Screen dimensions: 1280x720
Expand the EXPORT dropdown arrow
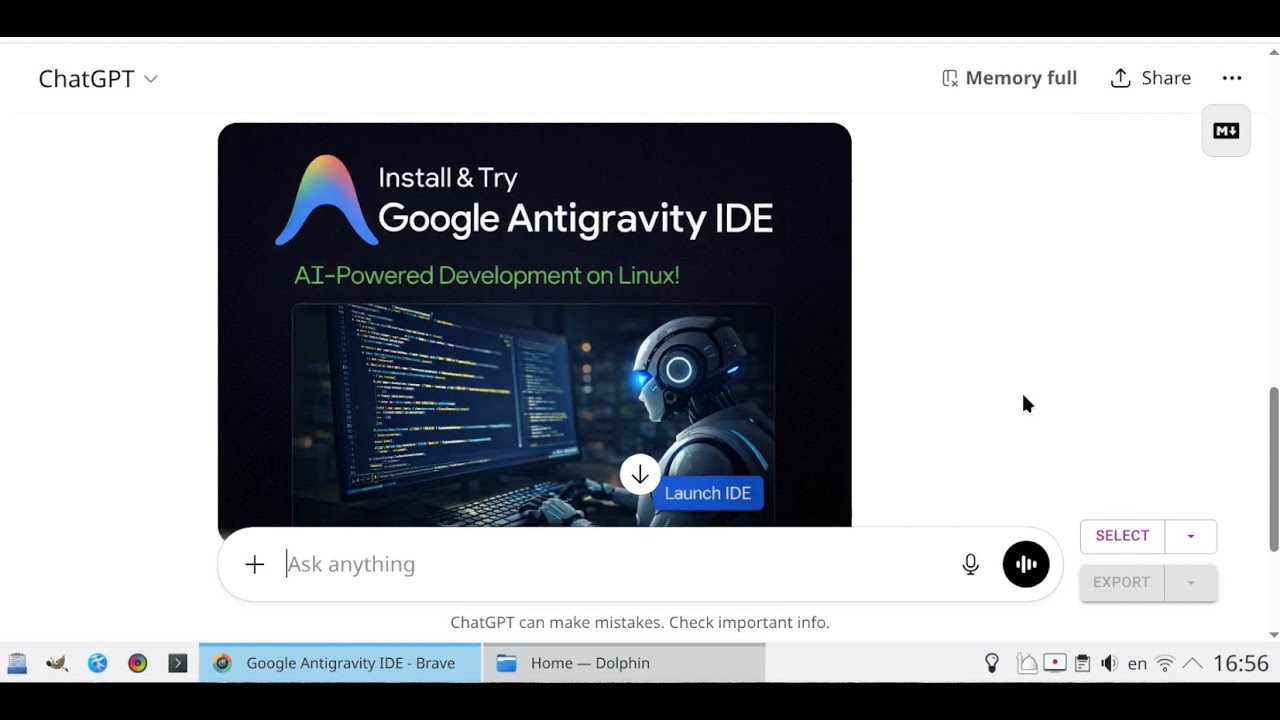pos(1191,582)
